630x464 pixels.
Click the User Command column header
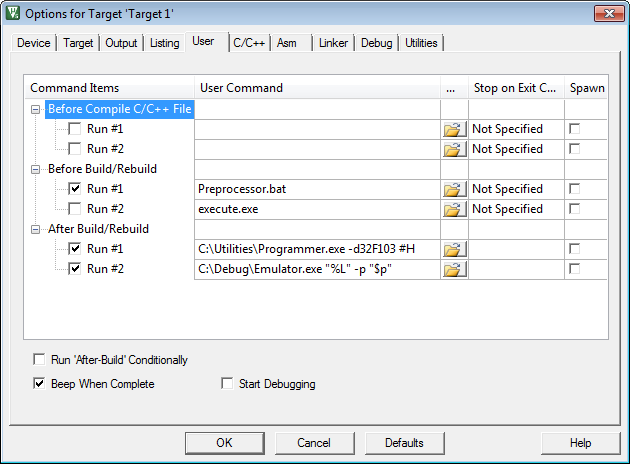click(x=317, y=88)
